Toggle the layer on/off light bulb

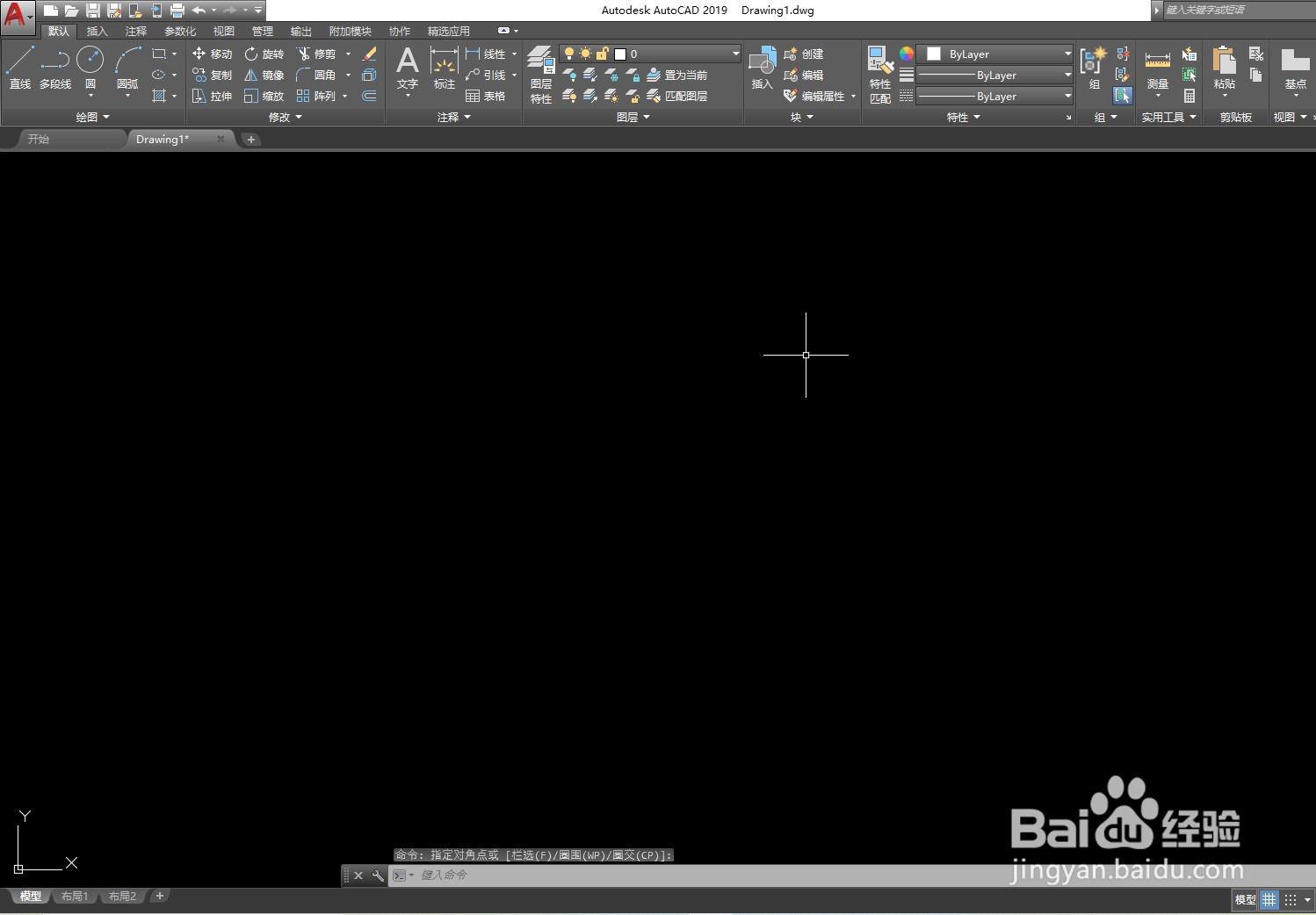point(569,54)
